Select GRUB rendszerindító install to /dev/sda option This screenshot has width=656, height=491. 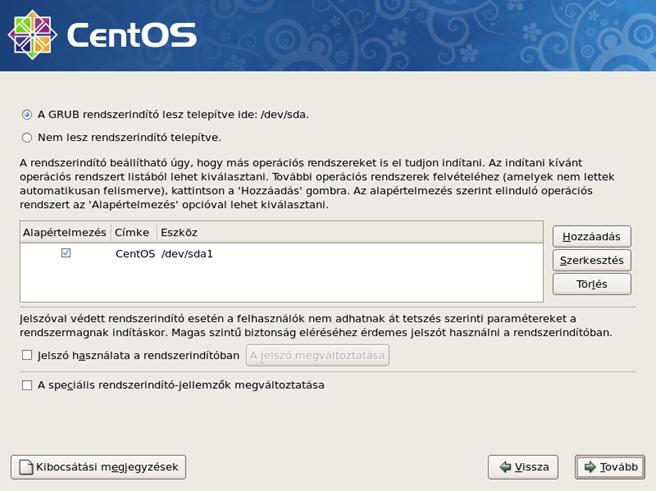(x=27, y=114)
